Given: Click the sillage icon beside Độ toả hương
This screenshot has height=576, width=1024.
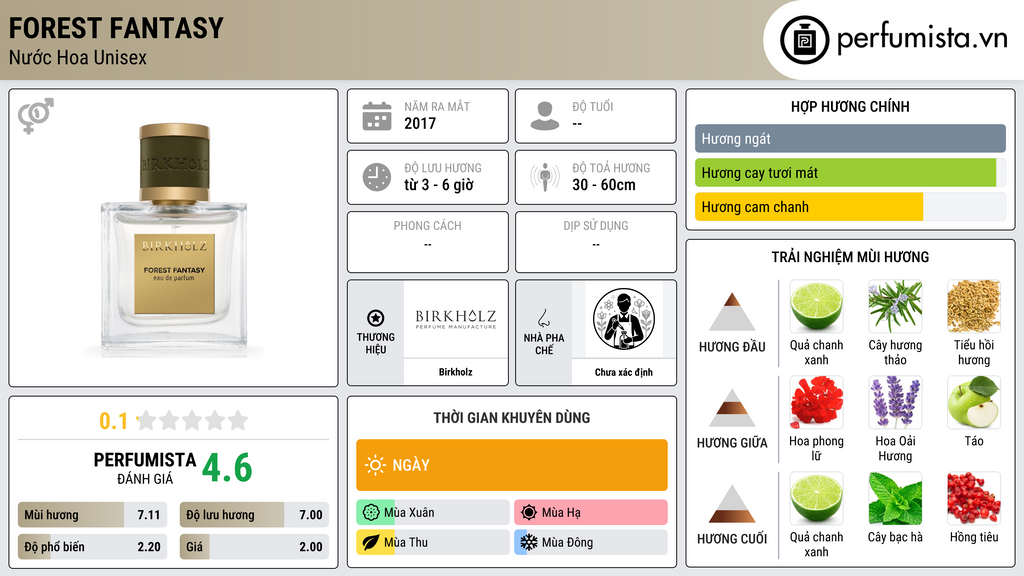Looking at the screenshot, I should pos(545,177).
